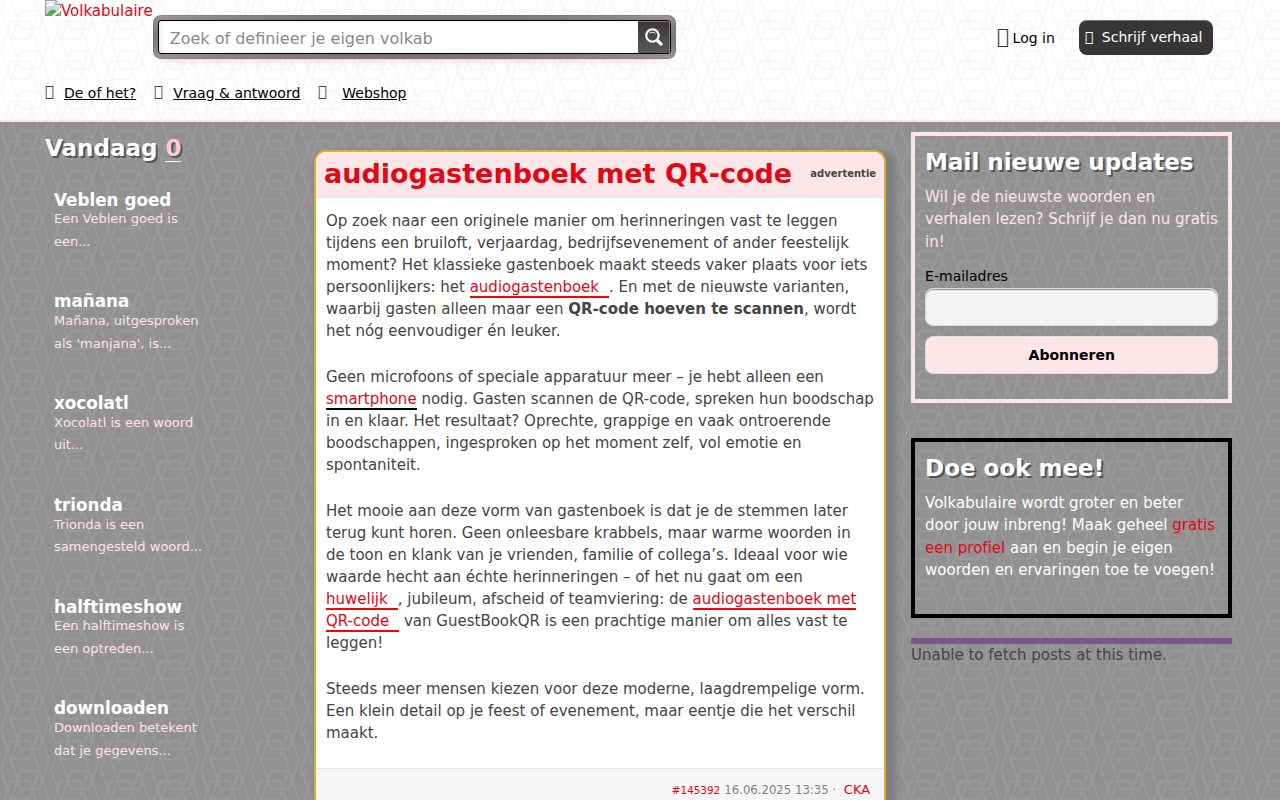Image resolution: width=1280 pixels, height=800 pixels.
Task: Click the post number #145392
Action: pos(696,790)
